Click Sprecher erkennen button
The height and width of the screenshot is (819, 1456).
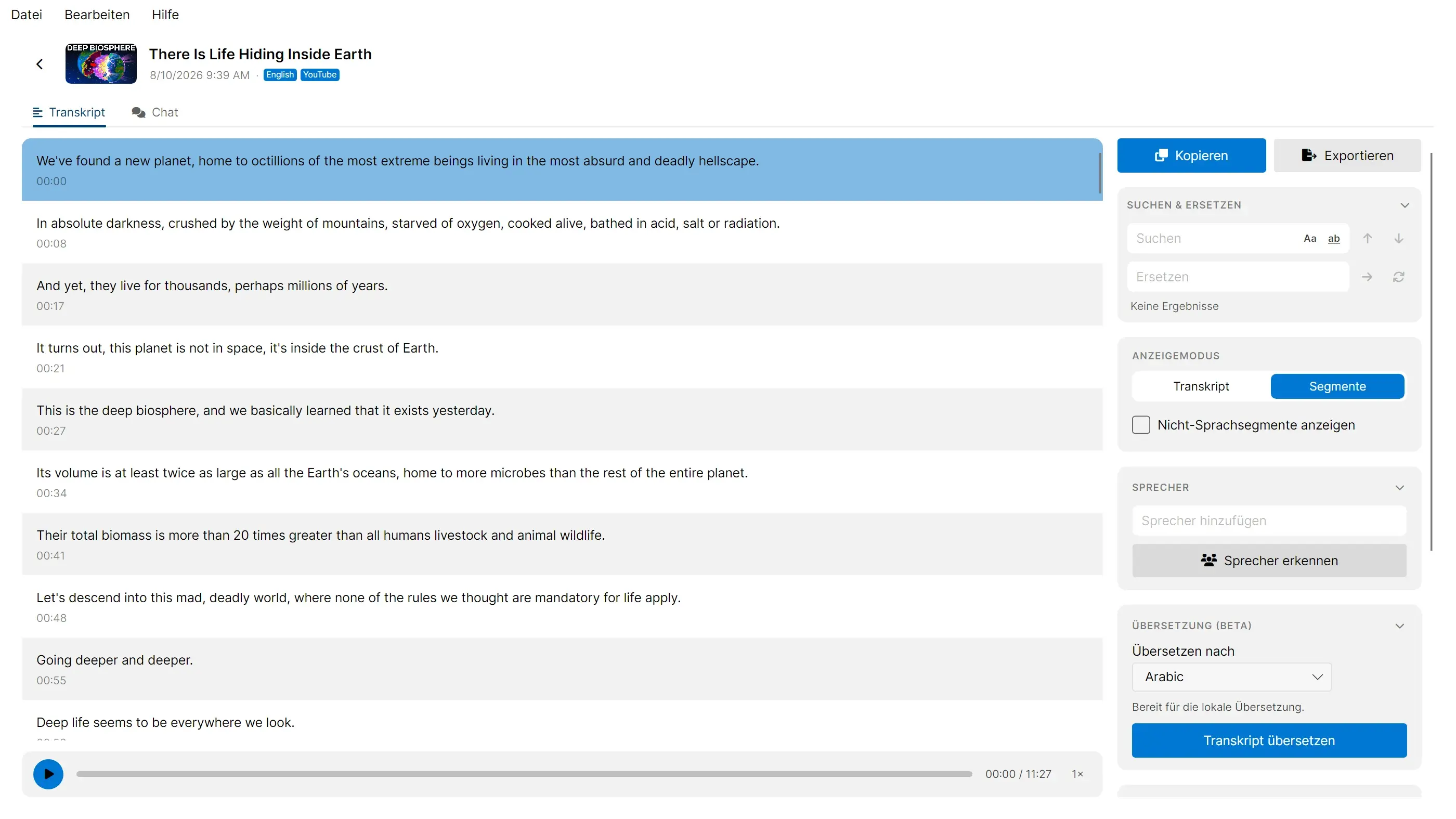click(x=1269, y=561)
